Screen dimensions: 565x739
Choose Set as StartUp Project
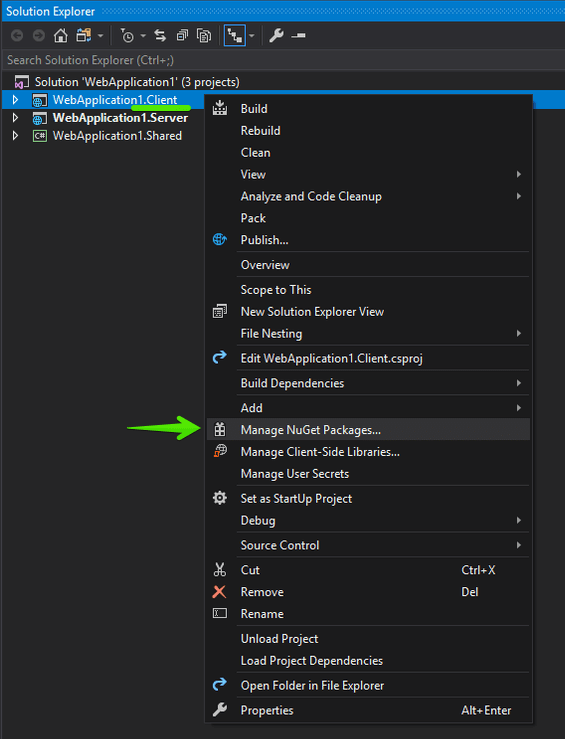click(368, 499)
